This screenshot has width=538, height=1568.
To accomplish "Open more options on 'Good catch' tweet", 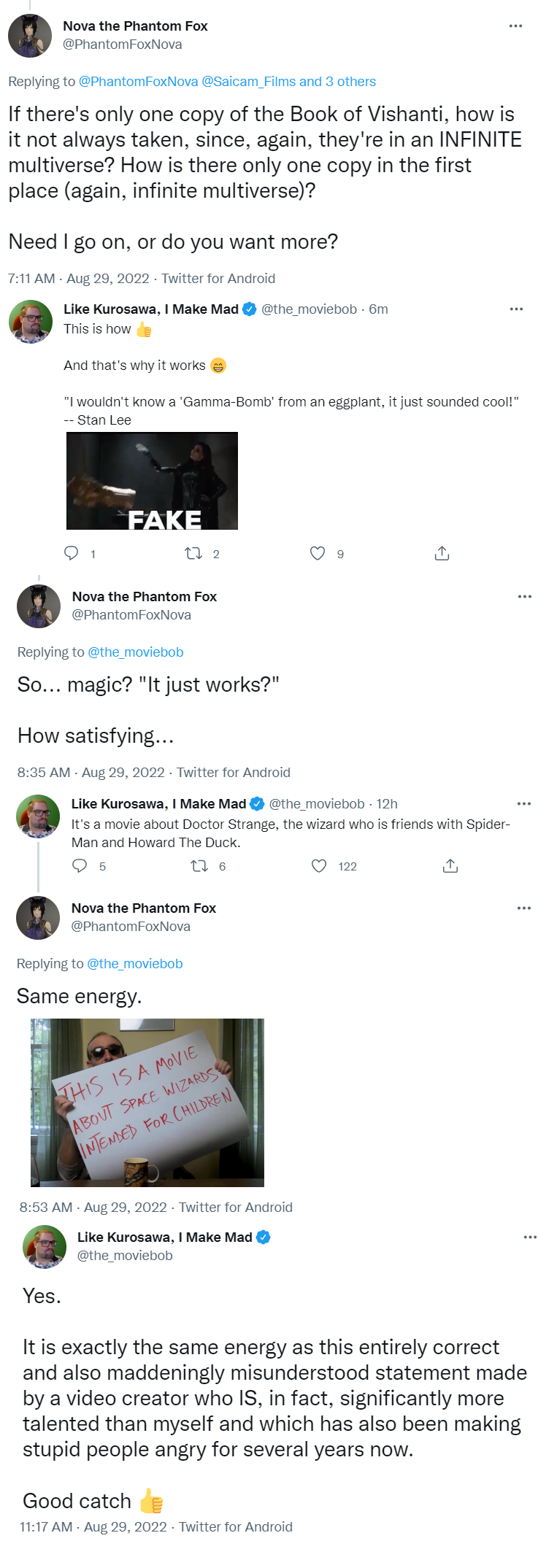I will pos(530,1237).
